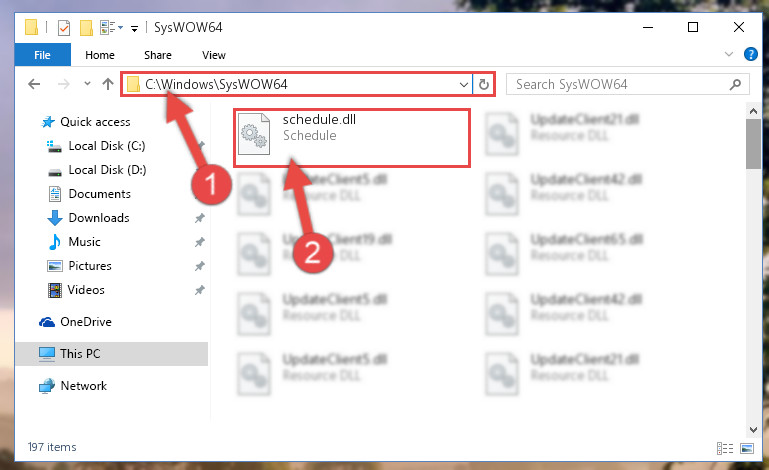769x470 pixels.
Task: Open the Help question mark icon
Action: click(x=750, y=54)
